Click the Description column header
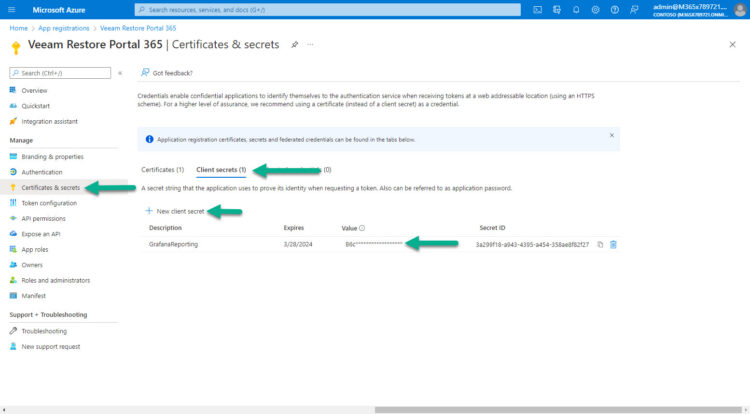This screenshot has height=414, width=750. tap(165, 228)
